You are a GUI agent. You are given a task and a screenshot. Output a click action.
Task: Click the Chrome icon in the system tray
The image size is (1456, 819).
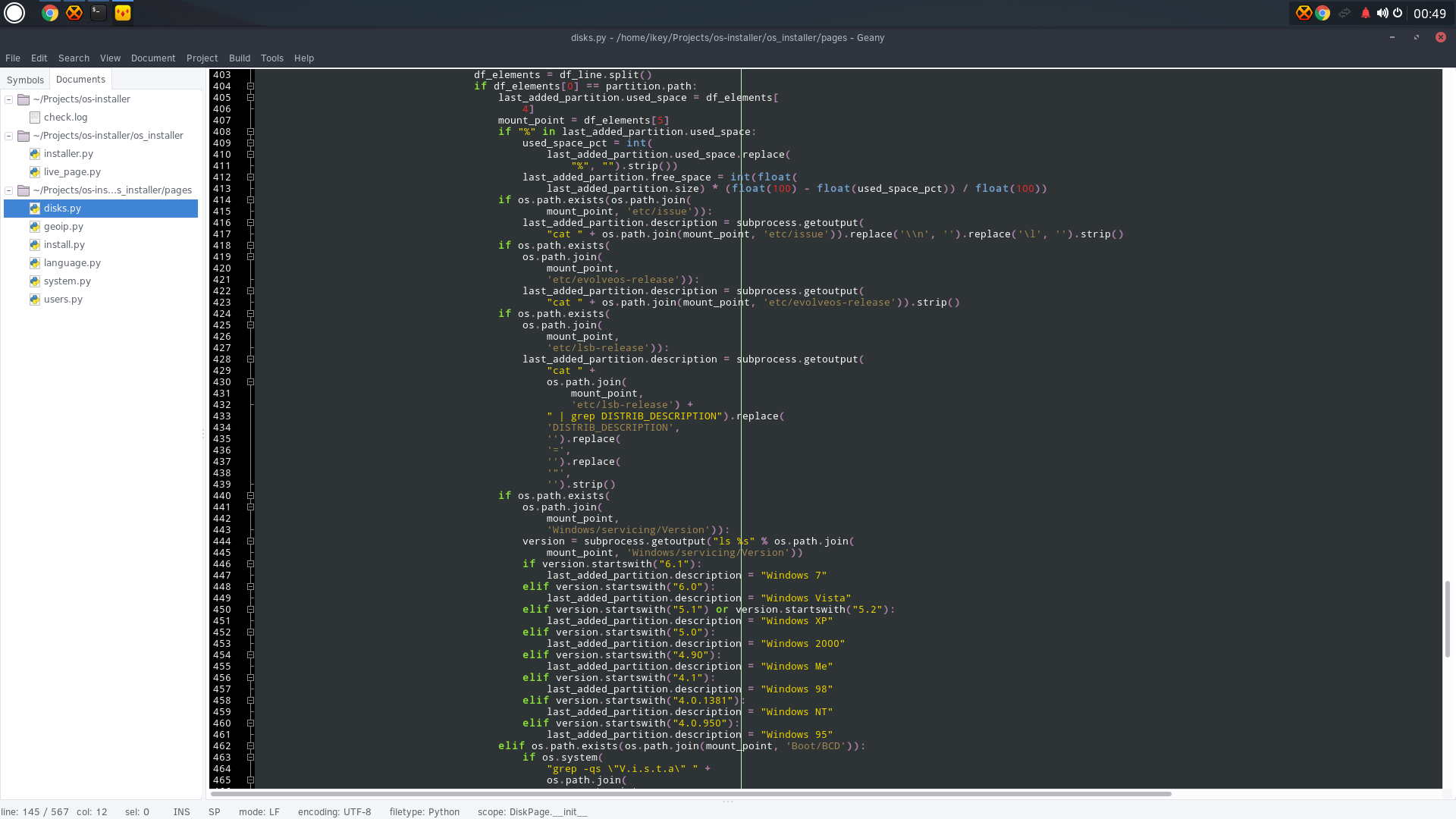coord(1323,13)
